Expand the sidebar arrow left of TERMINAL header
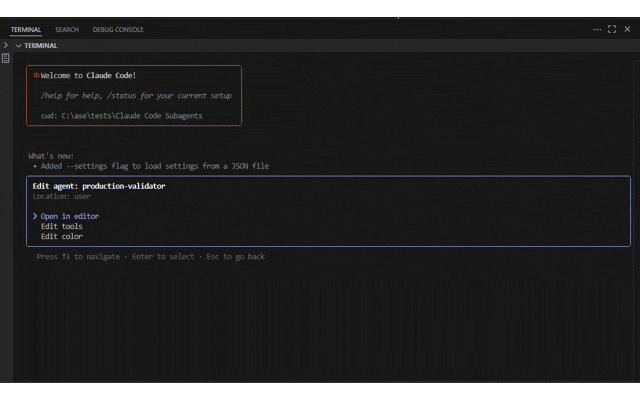 point(6,45)
